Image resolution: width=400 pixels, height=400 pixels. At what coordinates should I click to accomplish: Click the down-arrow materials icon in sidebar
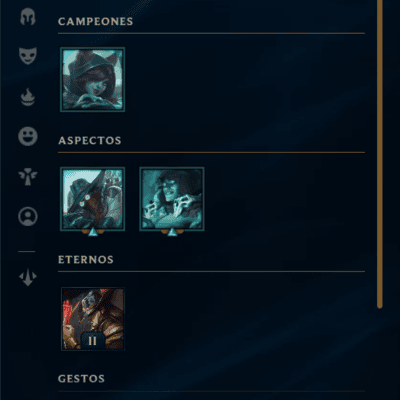tap(28, 277)
